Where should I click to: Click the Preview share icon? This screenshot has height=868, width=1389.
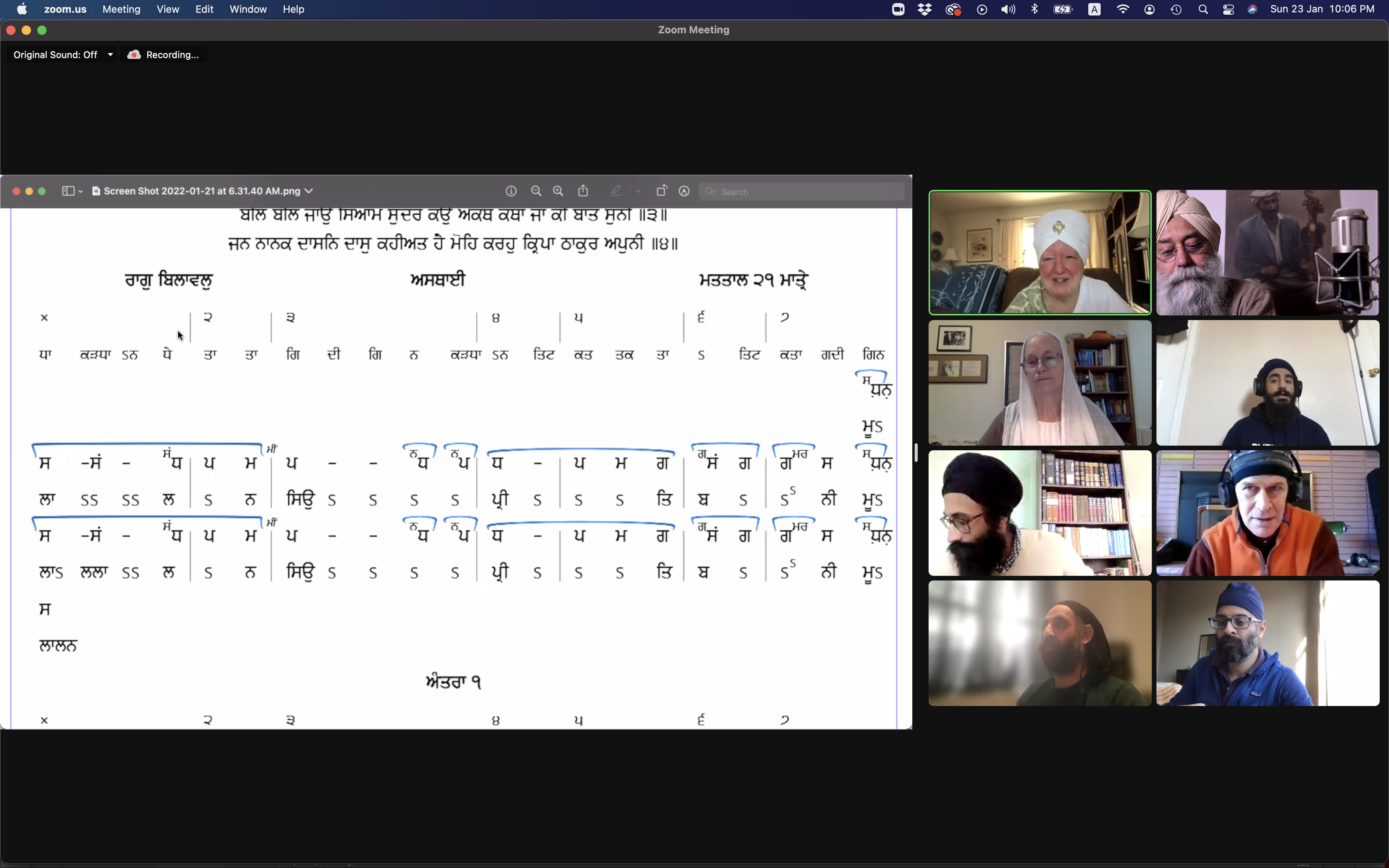(583, 191)
